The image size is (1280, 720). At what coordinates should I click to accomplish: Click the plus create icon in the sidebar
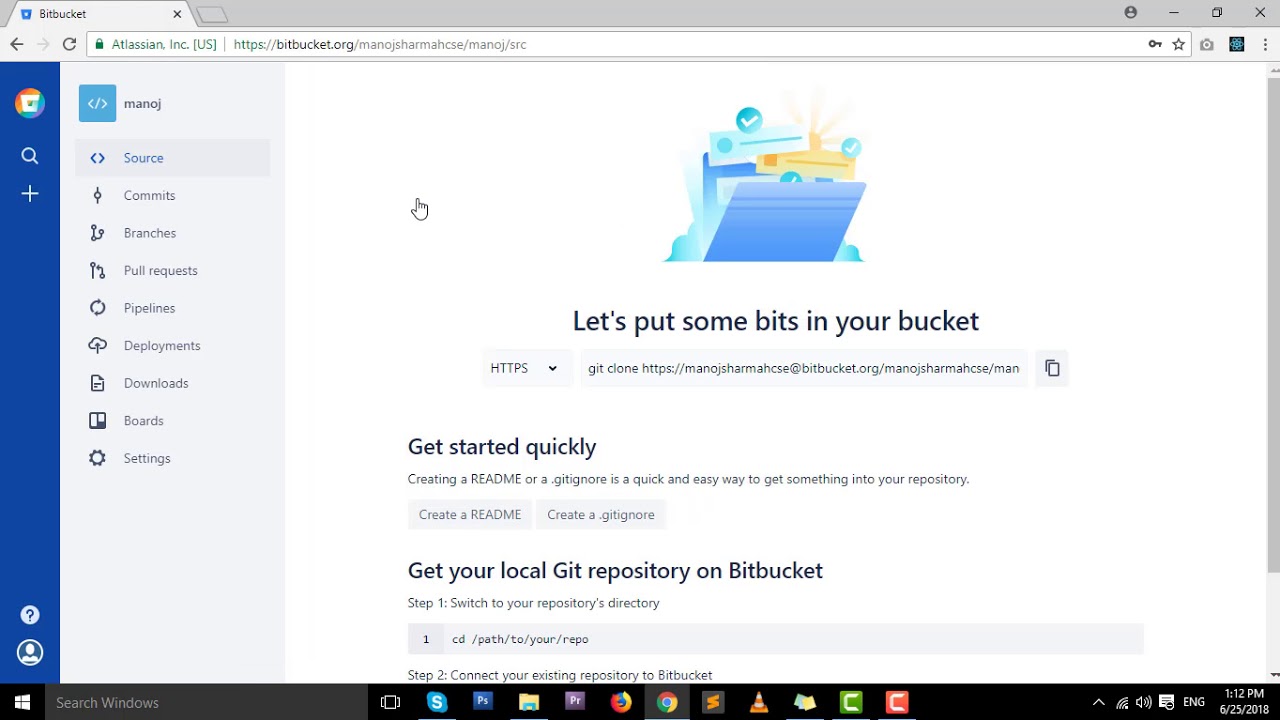[x=30, y=194]
